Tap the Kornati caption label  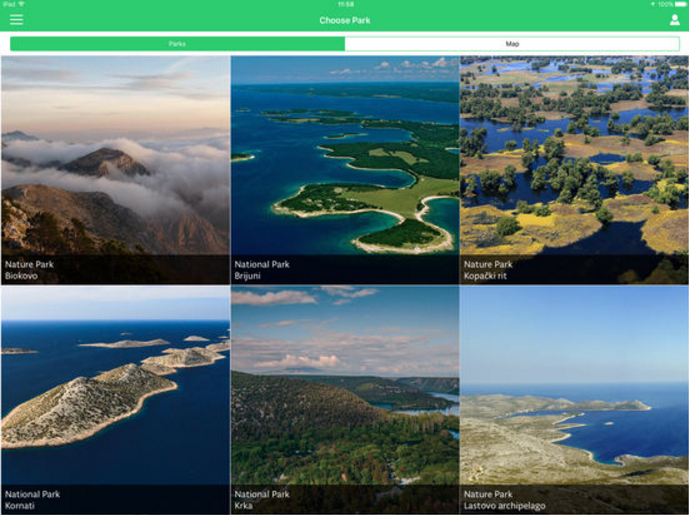[18, 505]
